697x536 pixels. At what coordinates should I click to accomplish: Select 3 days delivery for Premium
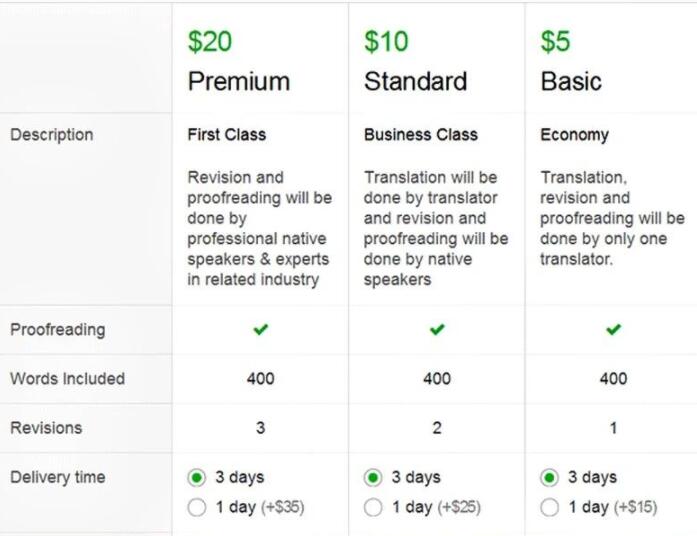pyautogui.click(x=196, y=478)
